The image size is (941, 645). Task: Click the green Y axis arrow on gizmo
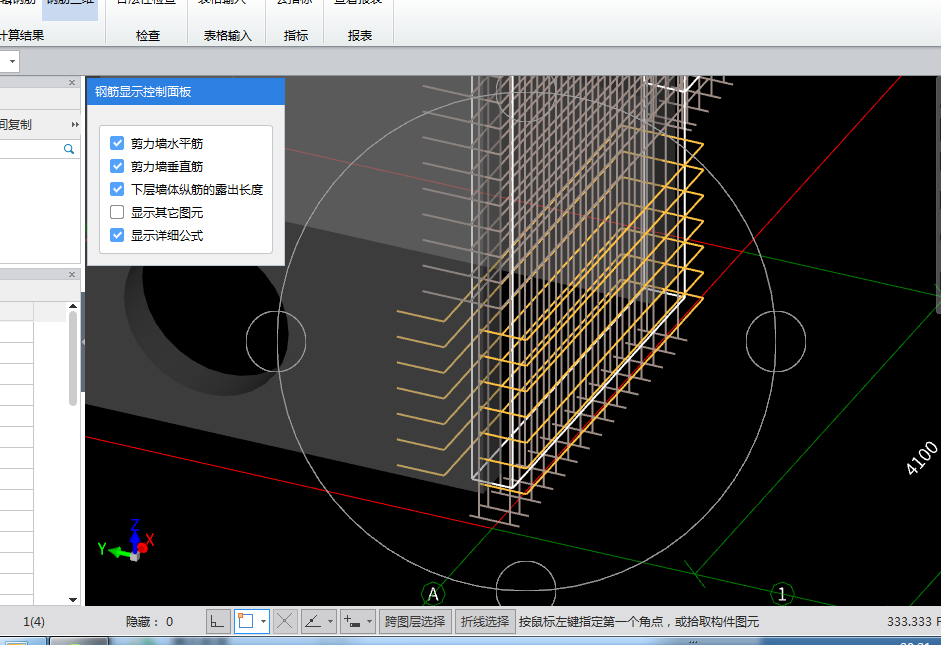(113, 550)
